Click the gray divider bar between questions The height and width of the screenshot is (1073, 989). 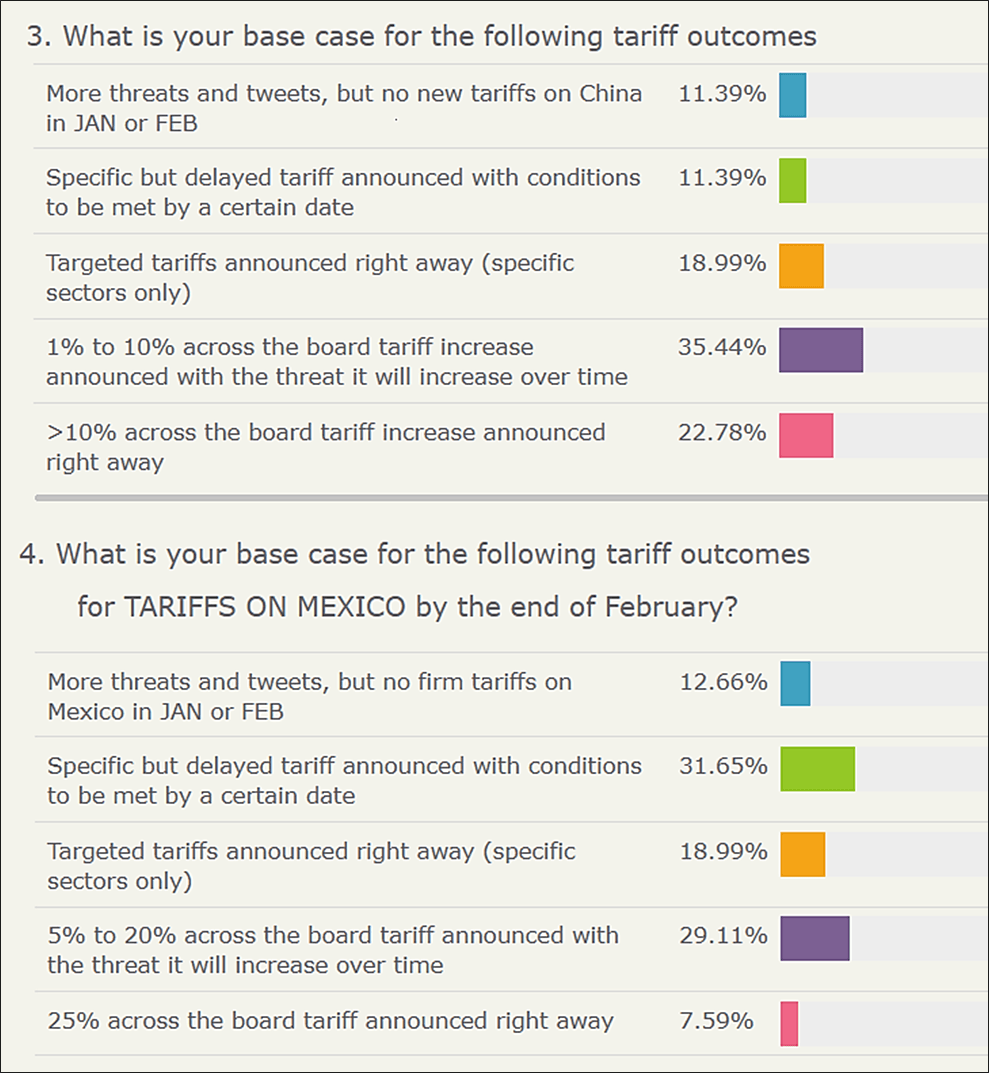[510, 496]
